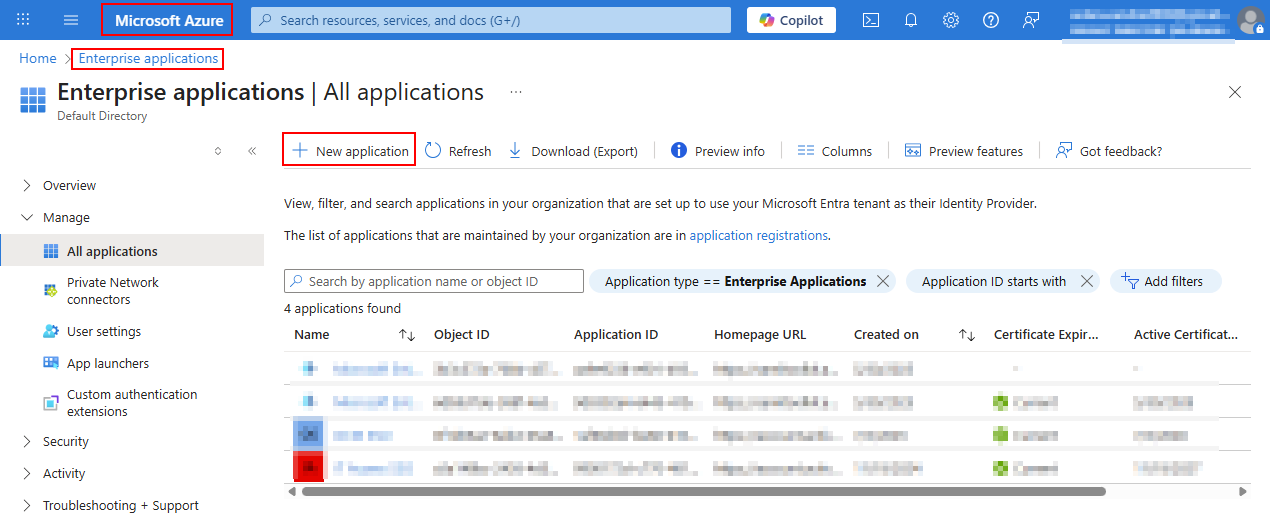The height and width of the screenshot is (522, 1270).
Task: Open Custom authentication extensions
Action: (132, 403)
